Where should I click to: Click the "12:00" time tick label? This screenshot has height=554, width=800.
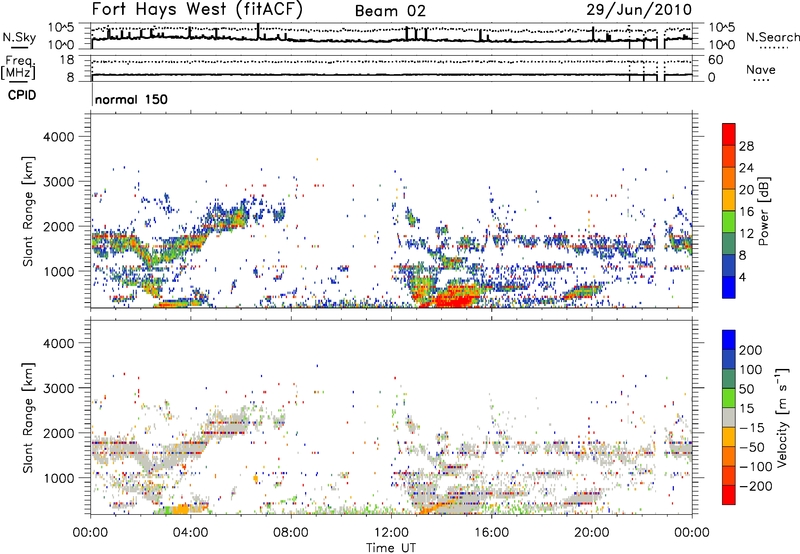coord(391,533)
